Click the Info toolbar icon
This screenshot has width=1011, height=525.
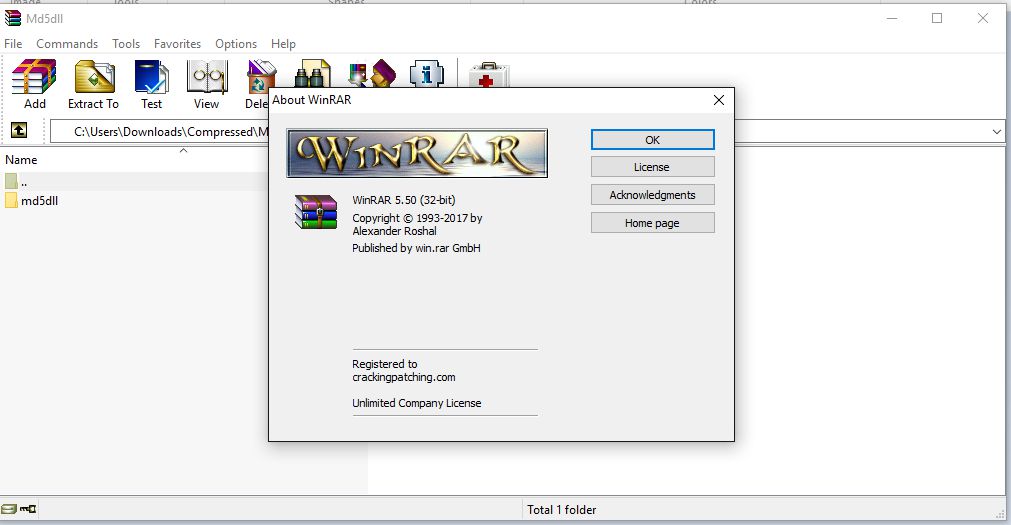(x=427, y=76)
